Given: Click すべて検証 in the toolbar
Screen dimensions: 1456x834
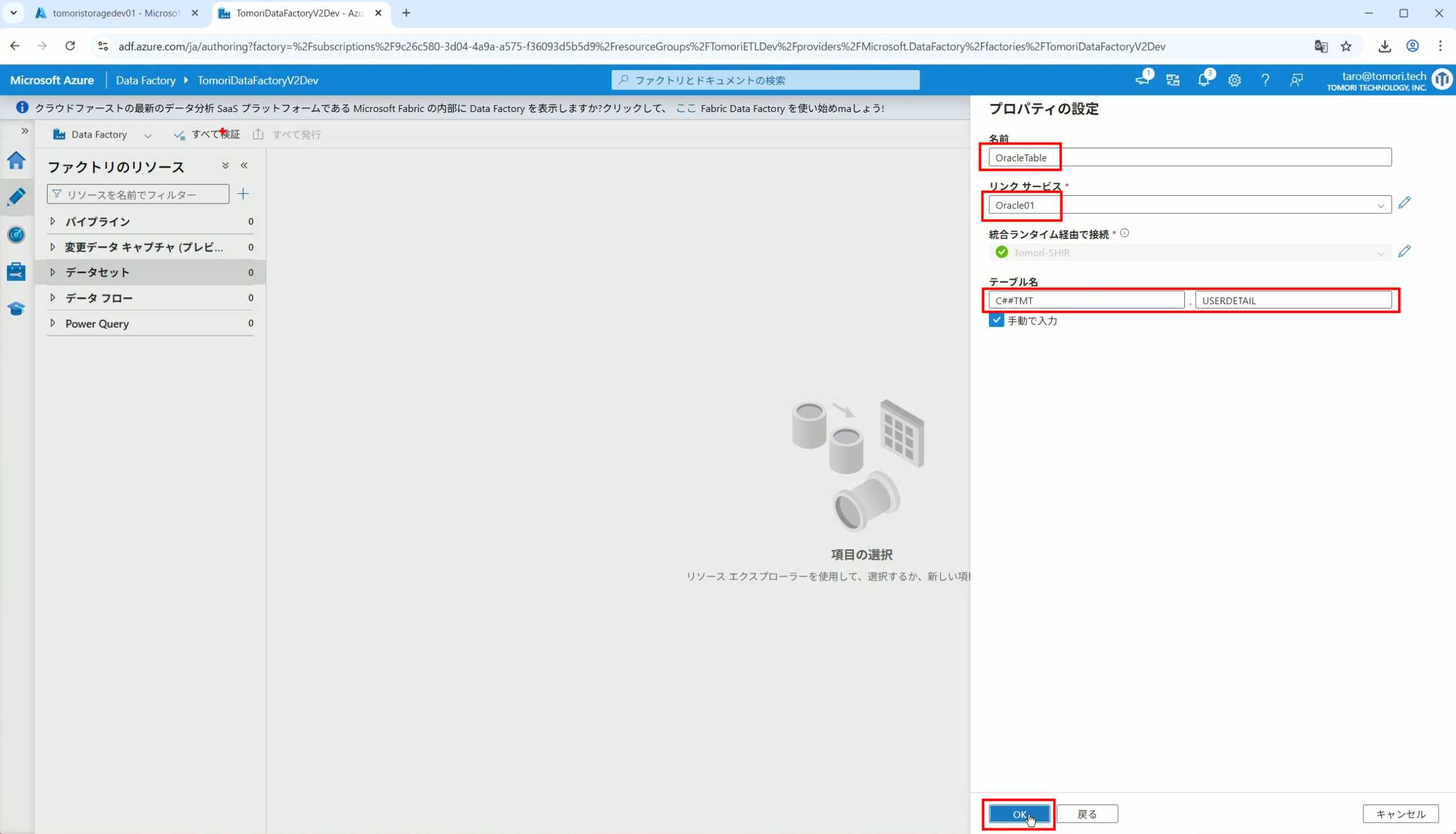Looking at the screenshot, I should (207, 135).
